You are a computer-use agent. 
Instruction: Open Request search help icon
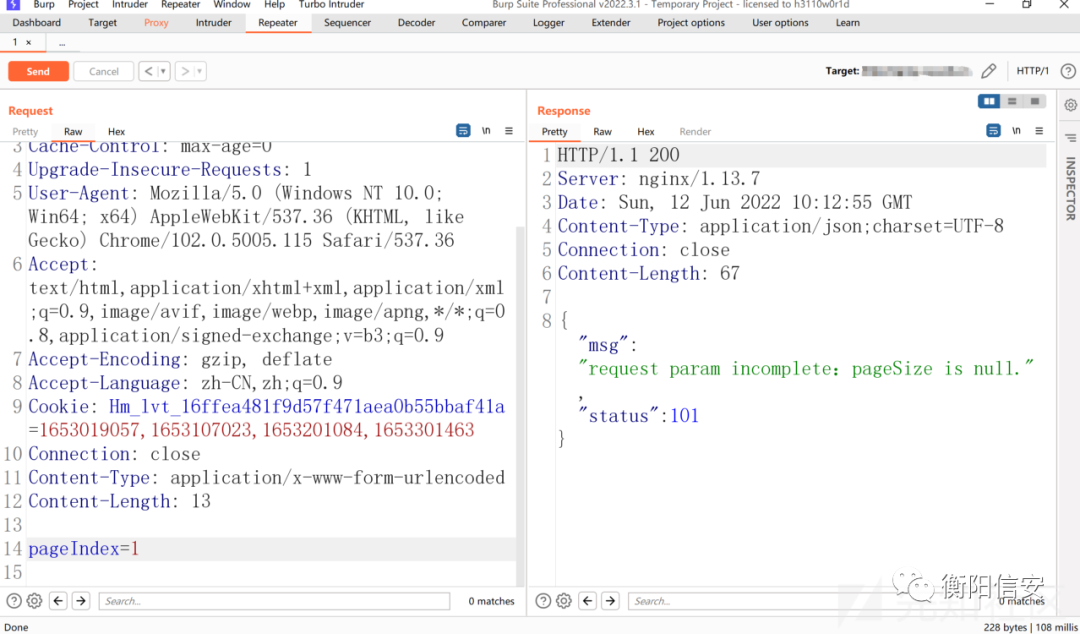14,601
